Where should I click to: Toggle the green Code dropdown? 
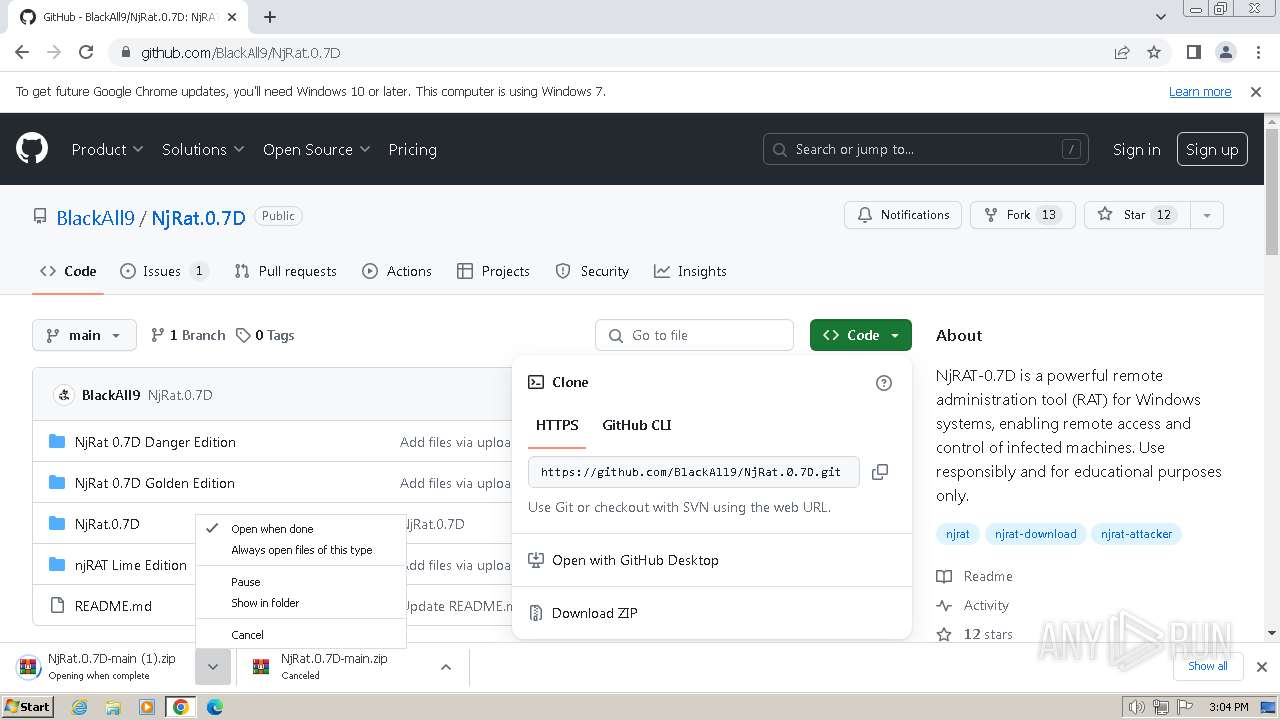pyautogui.click(x=861, y=335)
